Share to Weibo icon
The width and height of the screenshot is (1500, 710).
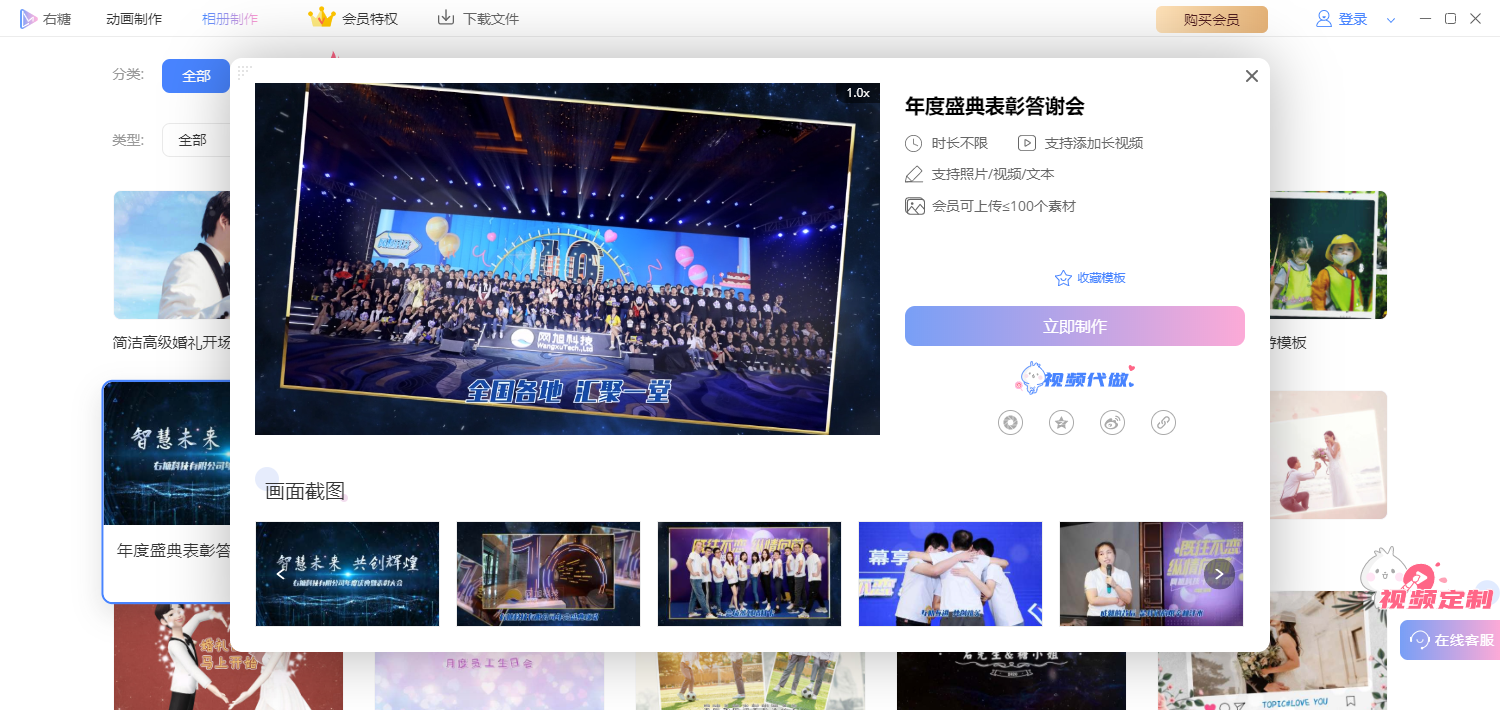1112,422
